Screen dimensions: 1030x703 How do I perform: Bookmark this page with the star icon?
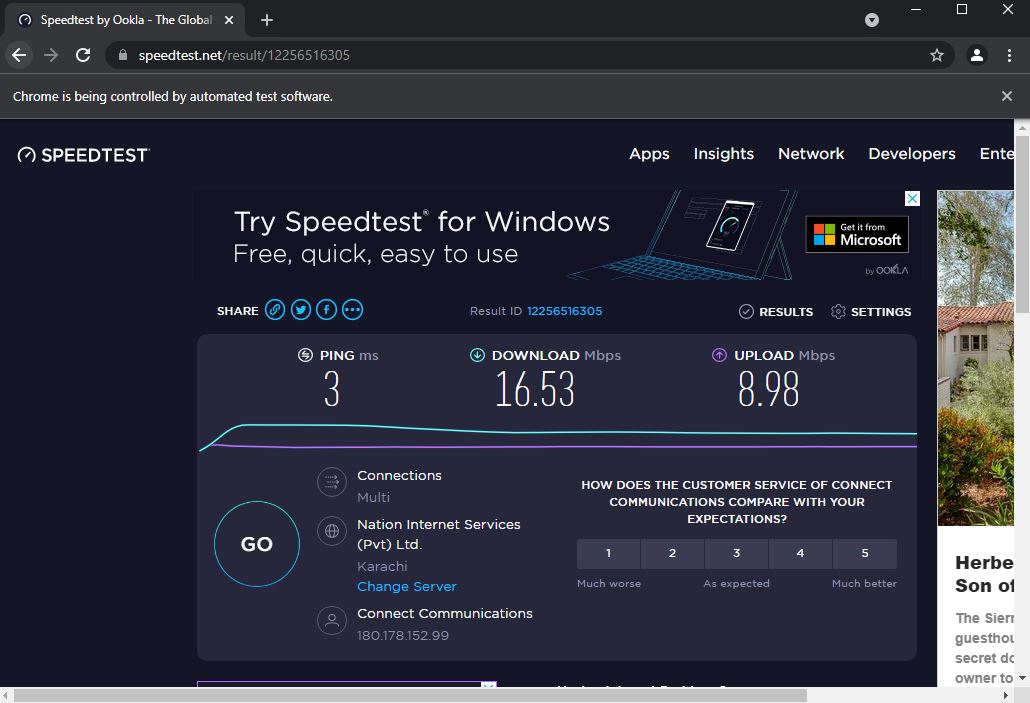[937, 55]
